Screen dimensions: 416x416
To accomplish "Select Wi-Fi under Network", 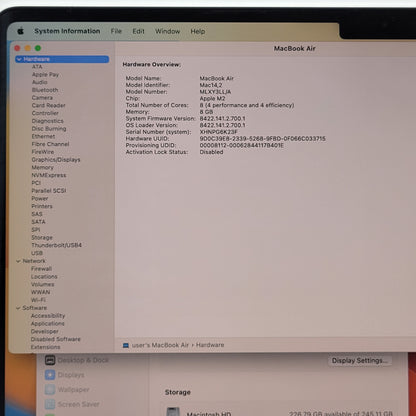I will point(38,300).
